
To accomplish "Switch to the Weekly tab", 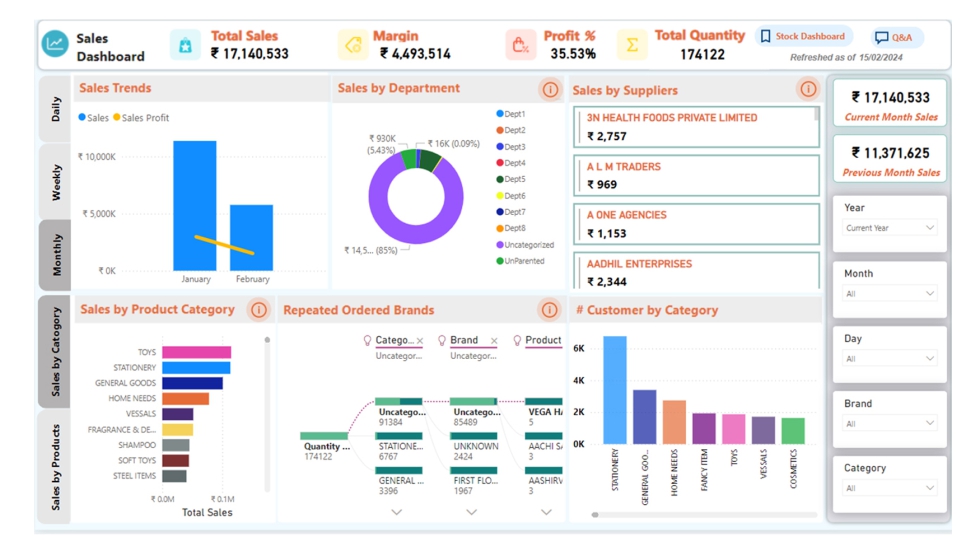I will (56, 182).
